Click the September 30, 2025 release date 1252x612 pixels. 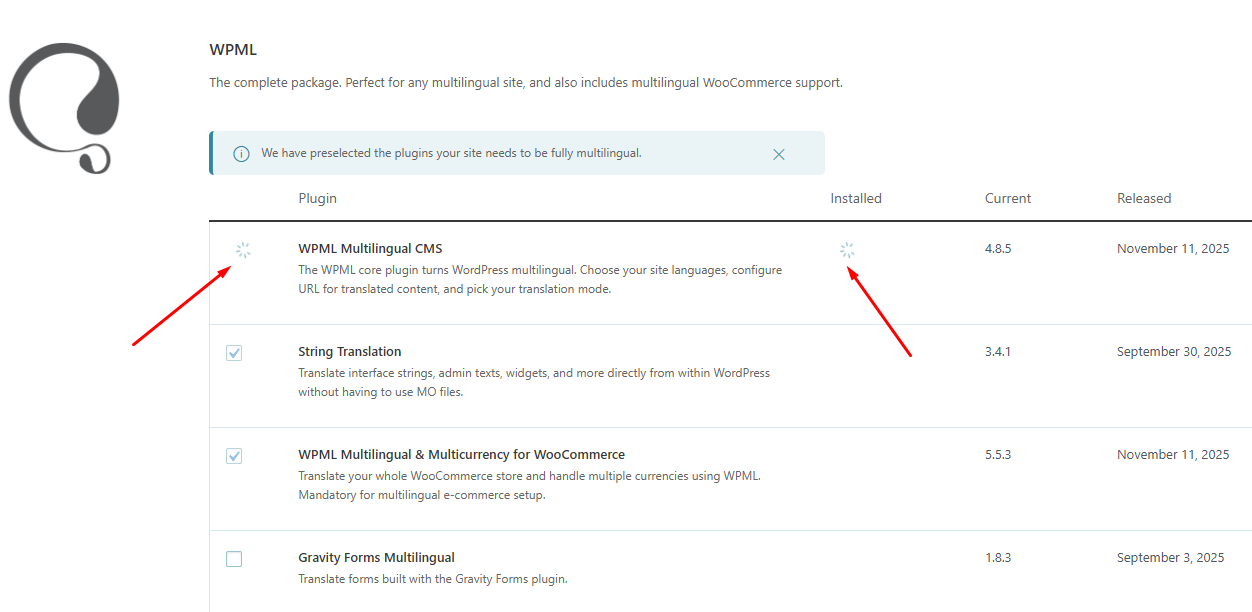(x=1174, y=351)
